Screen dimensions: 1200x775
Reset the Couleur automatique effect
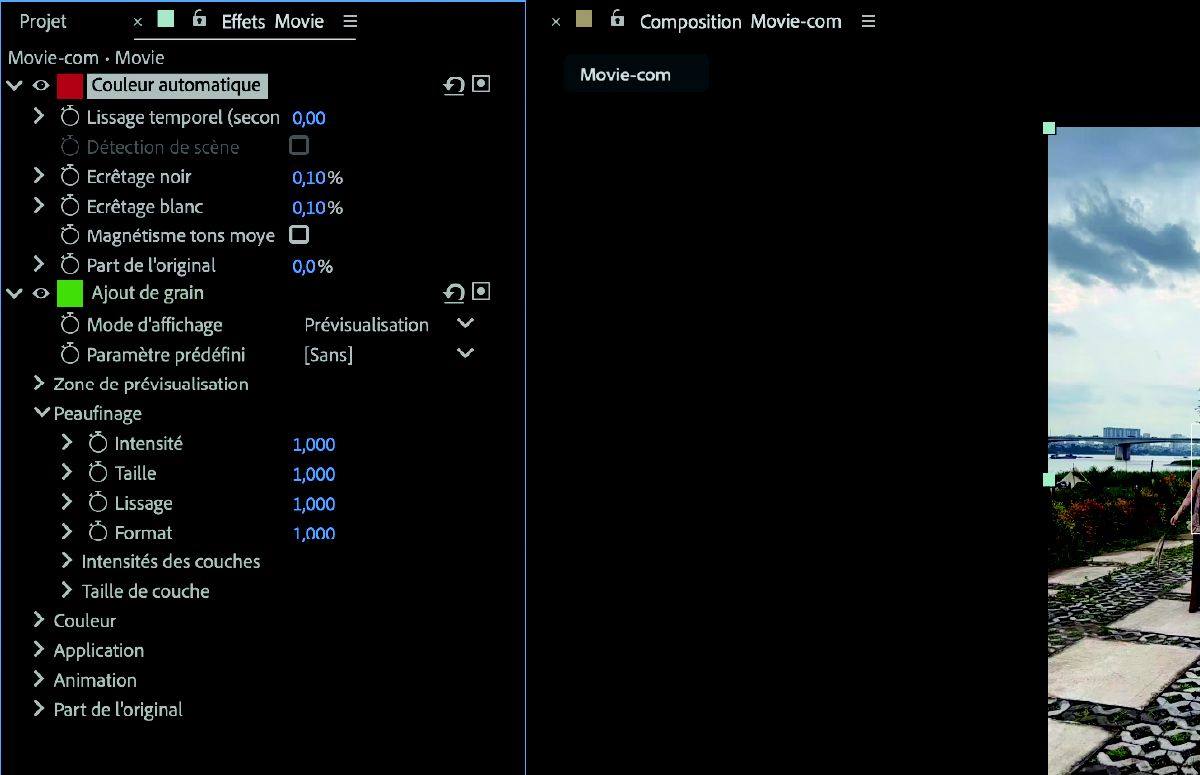(454, 86)
